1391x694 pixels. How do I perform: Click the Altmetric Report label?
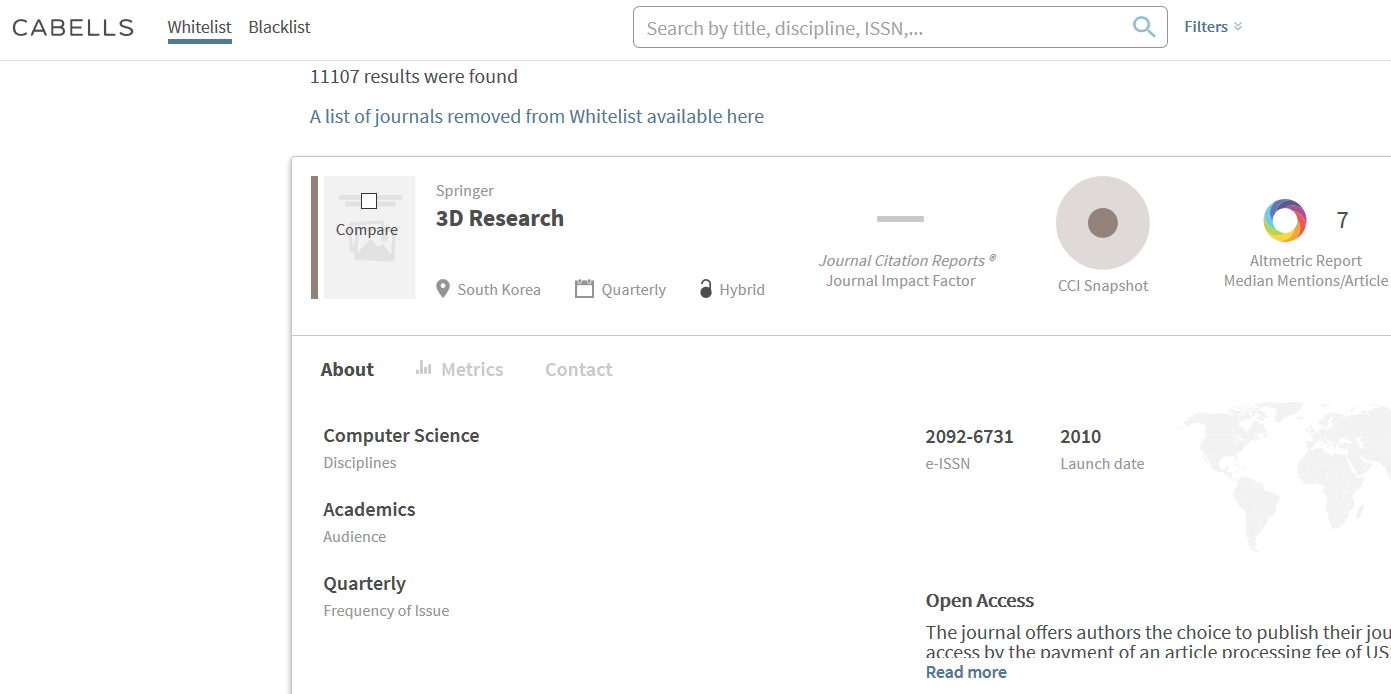click(x=1306, y=261)
